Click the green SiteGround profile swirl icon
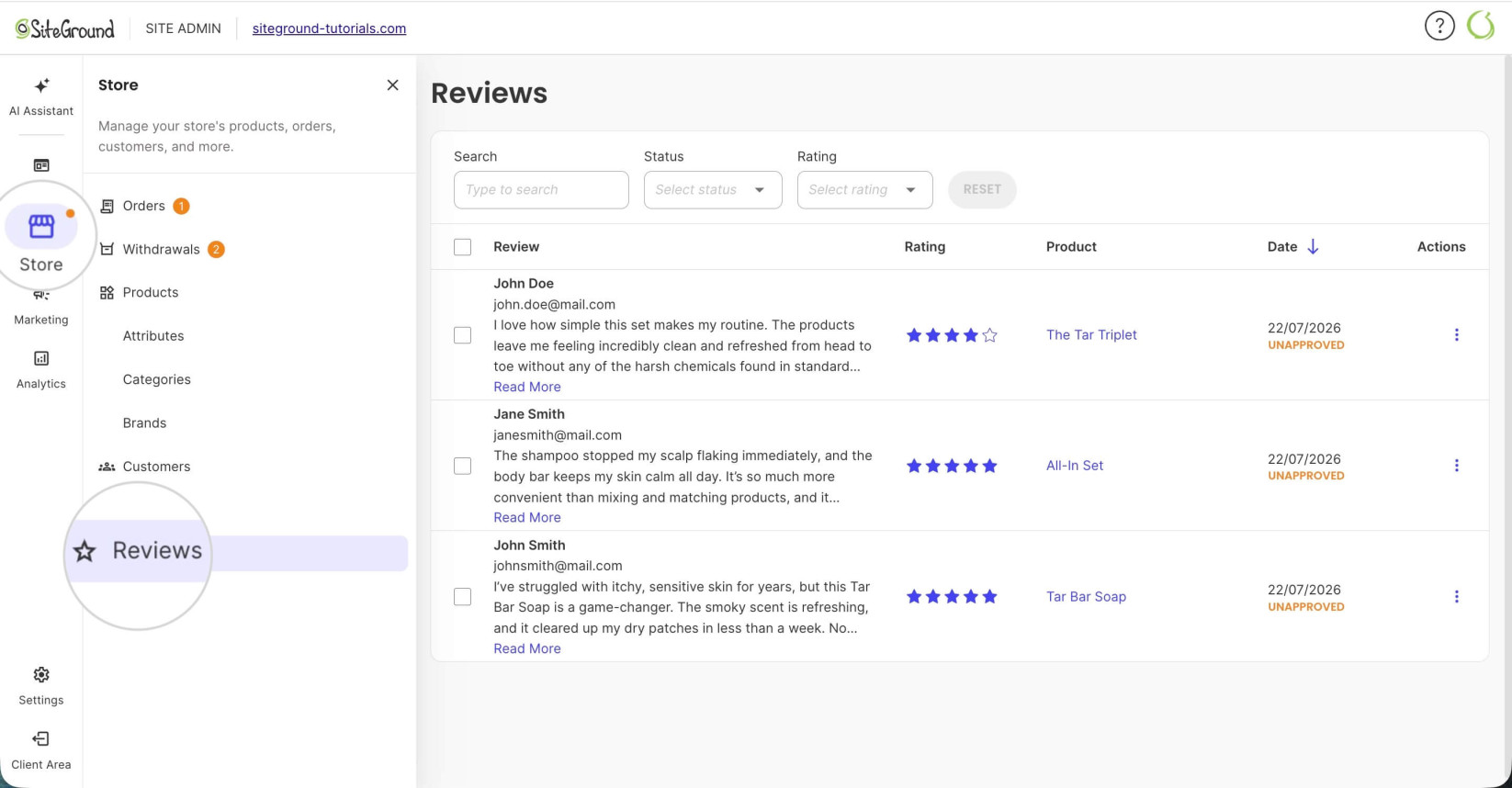This screenshot has width=1512, height=788. coord(1481,26)
